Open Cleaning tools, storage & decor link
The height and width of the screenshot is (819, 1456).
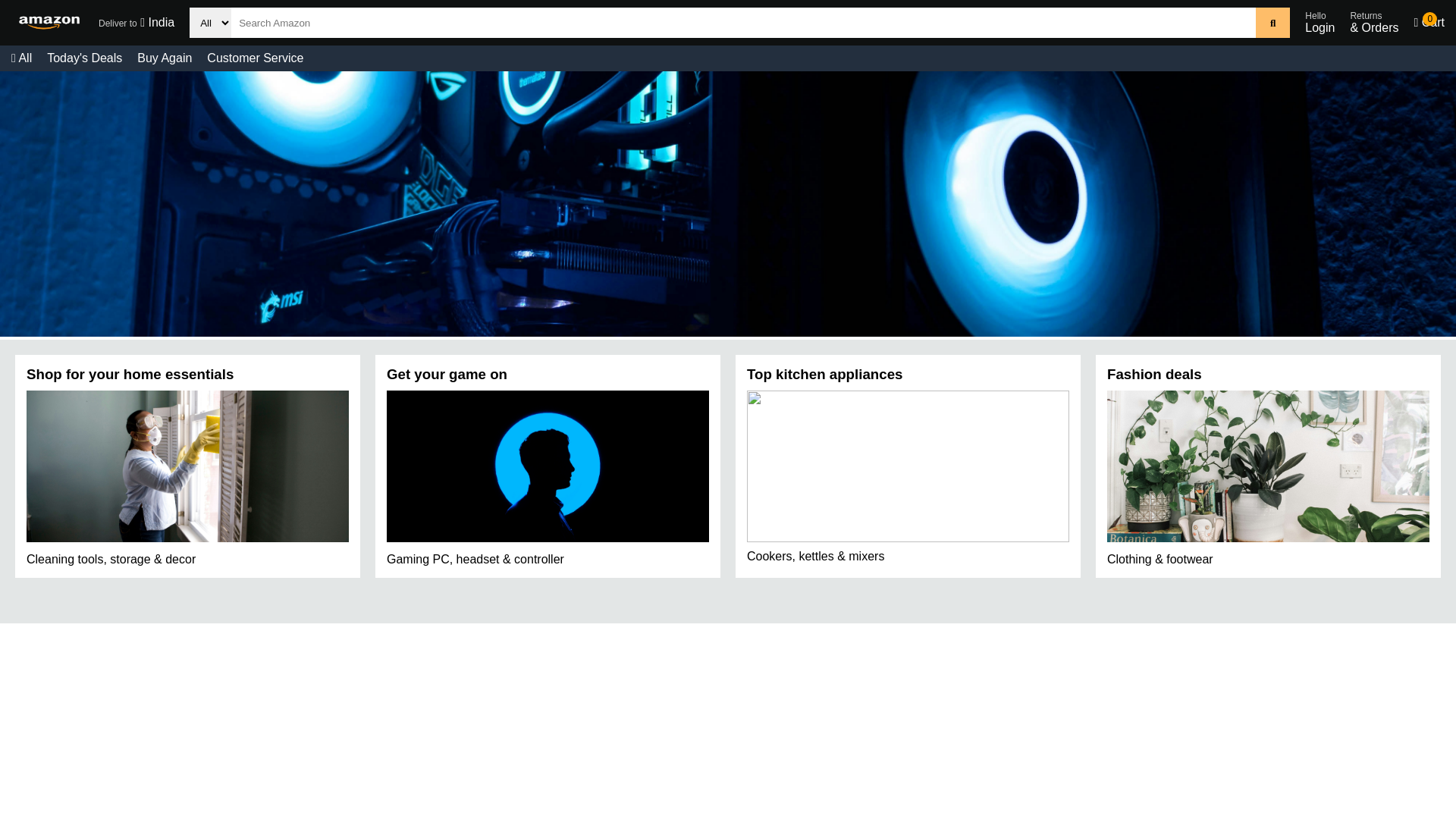coord(111,560)
